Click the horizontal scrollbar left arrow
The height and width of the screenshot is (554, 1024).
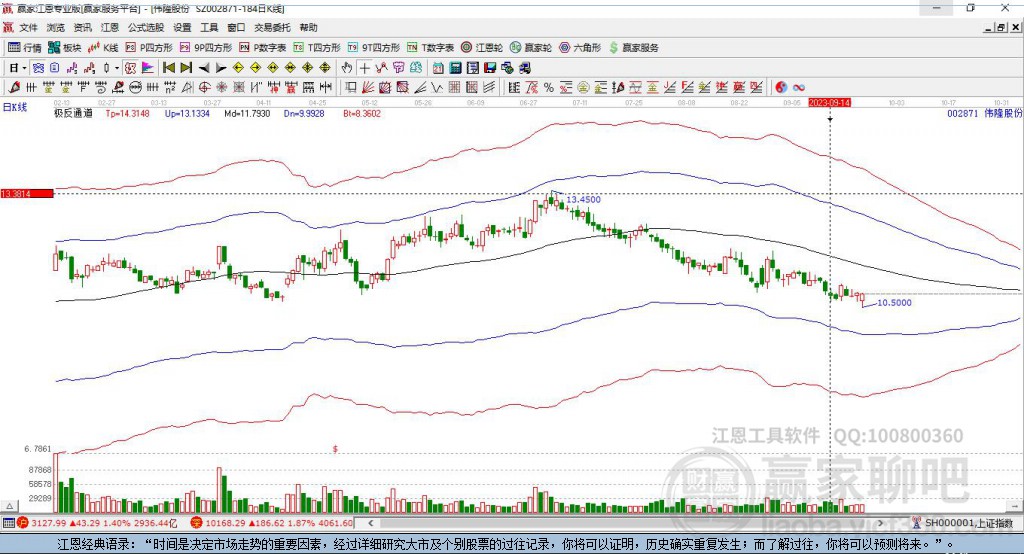point(371,523)
